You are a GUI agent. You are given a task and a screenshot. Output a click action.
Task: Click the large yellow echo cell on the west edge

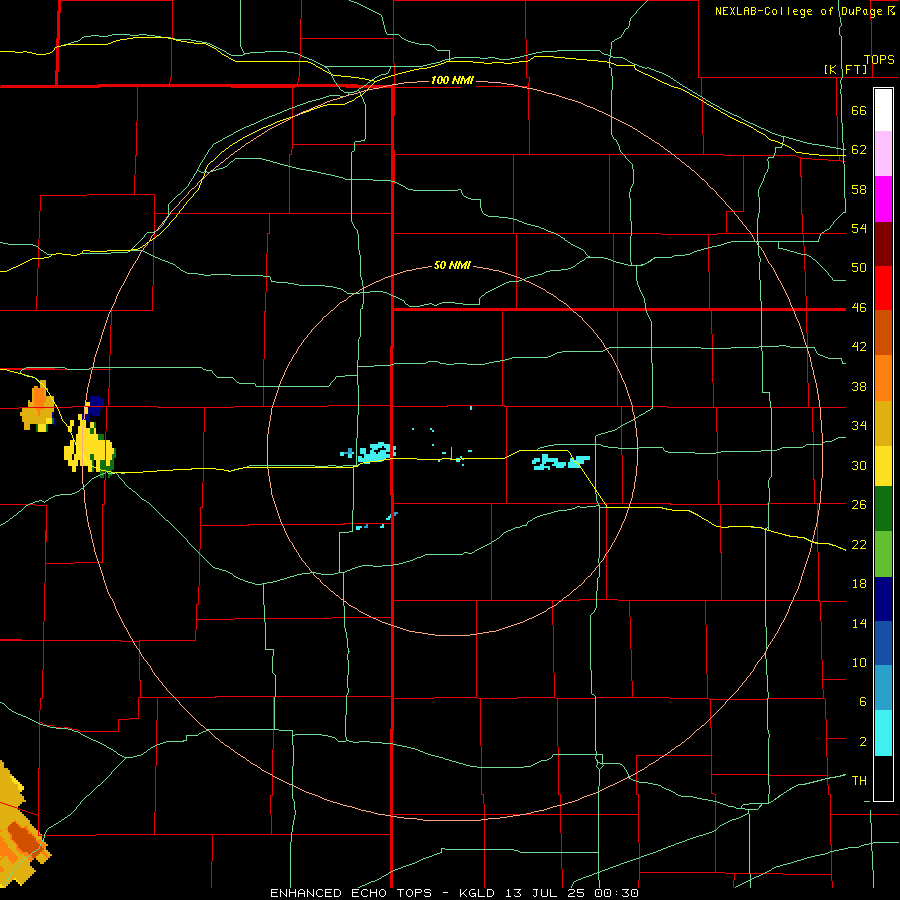[x=89, y=447]
